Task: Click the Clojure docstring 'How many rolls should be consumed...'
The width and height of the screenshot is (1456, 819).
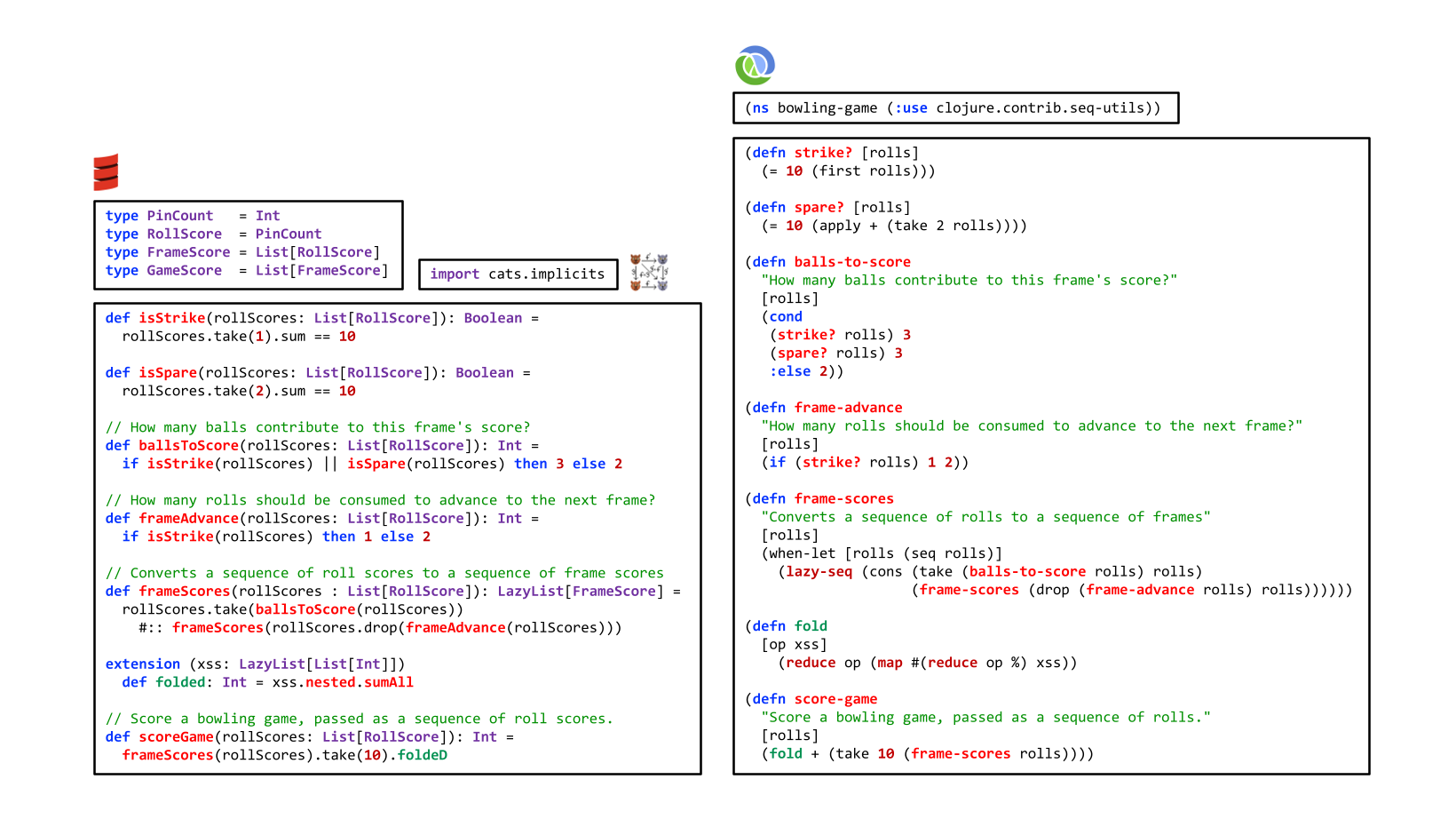Action: pos(1032,426)
